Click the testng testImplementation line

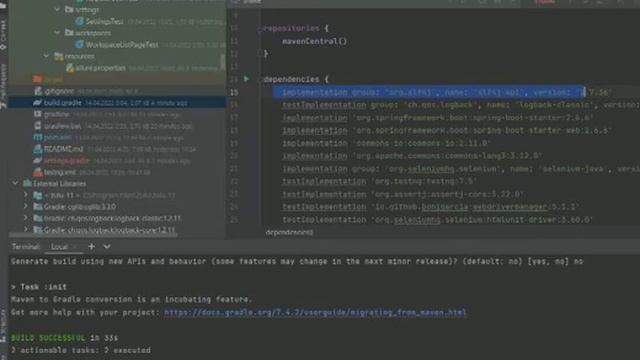pyautogui.click(x=379, y=181)
